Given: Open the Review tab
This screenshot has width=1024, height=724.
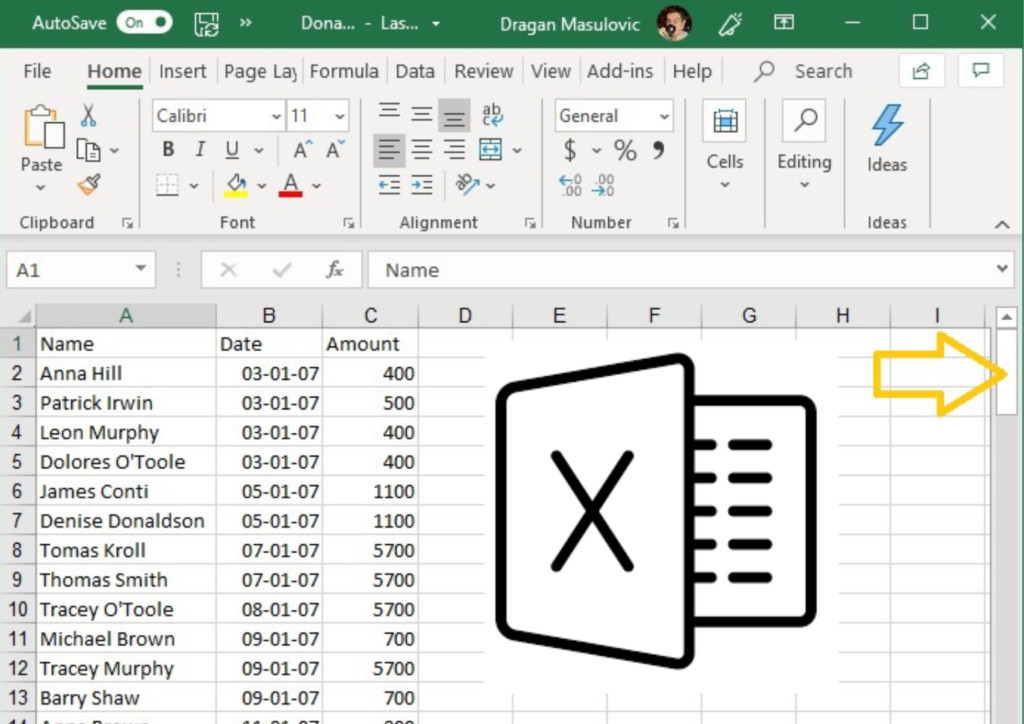Looking at the screenshot, I should pyautogui.click(x=483, y=71).
